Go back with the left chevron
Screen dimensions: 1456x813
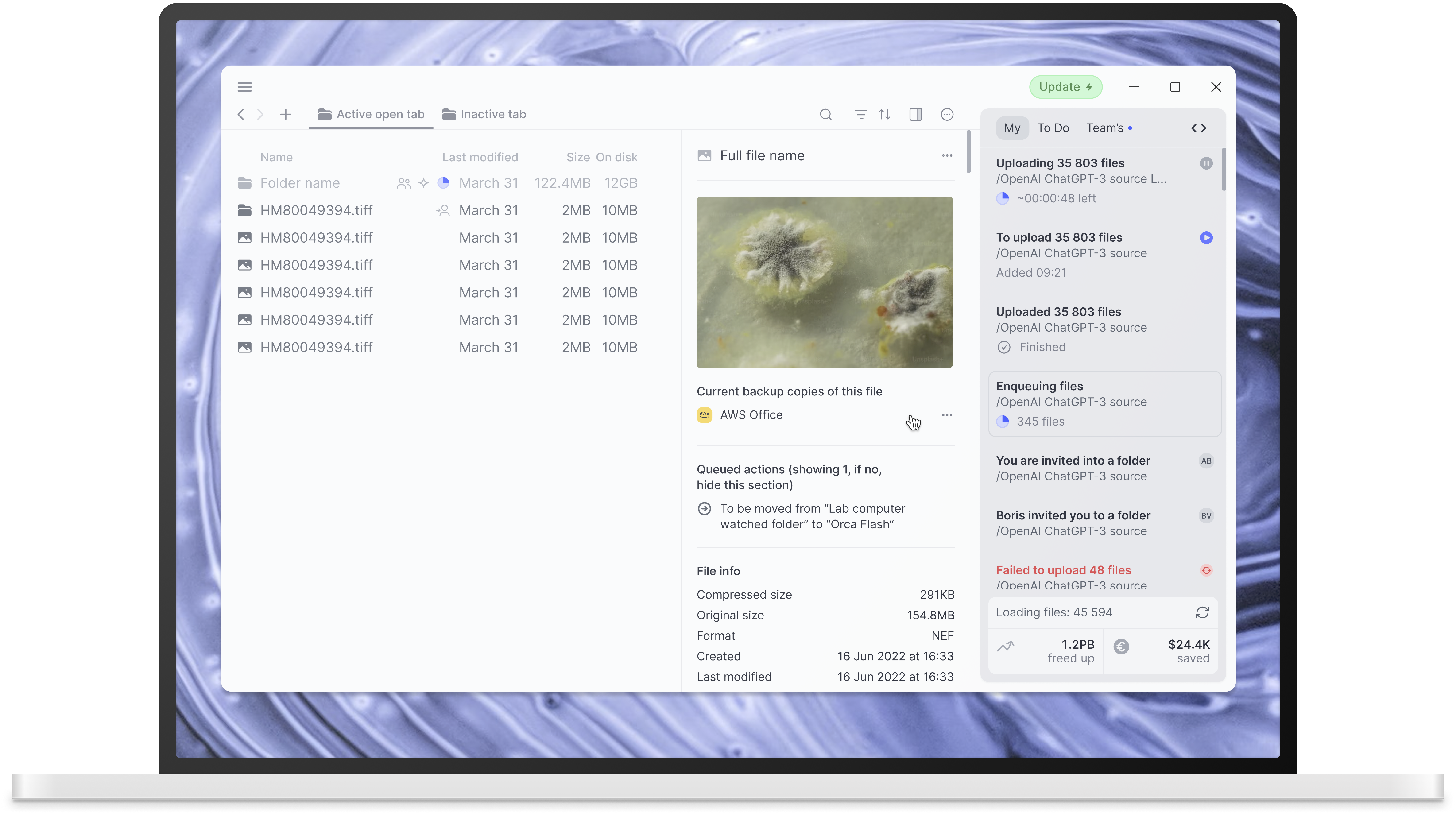[x=241, y=114]
